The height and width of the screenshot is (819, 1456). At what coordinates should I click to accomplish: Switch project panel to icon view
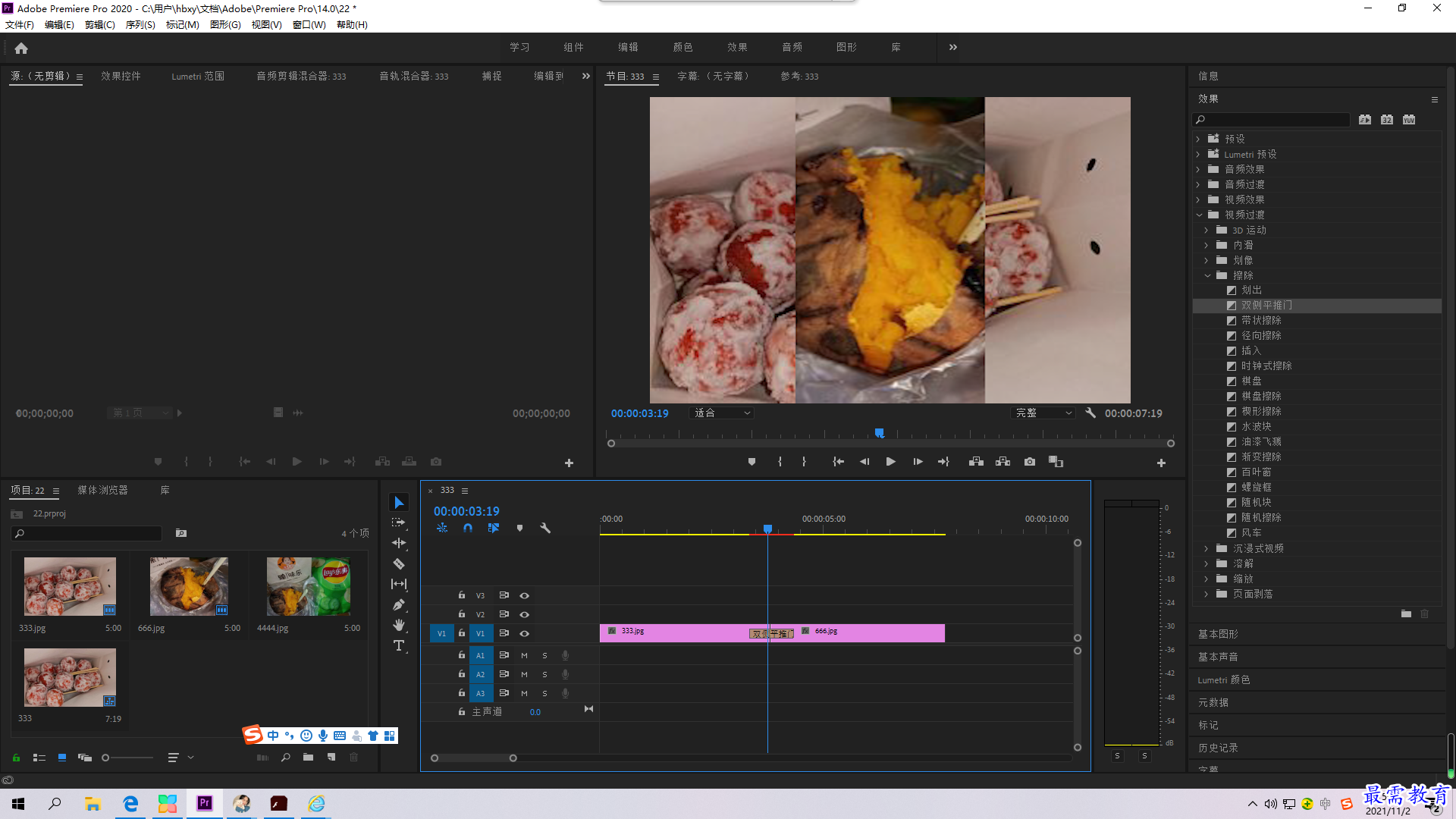[62, 758]
